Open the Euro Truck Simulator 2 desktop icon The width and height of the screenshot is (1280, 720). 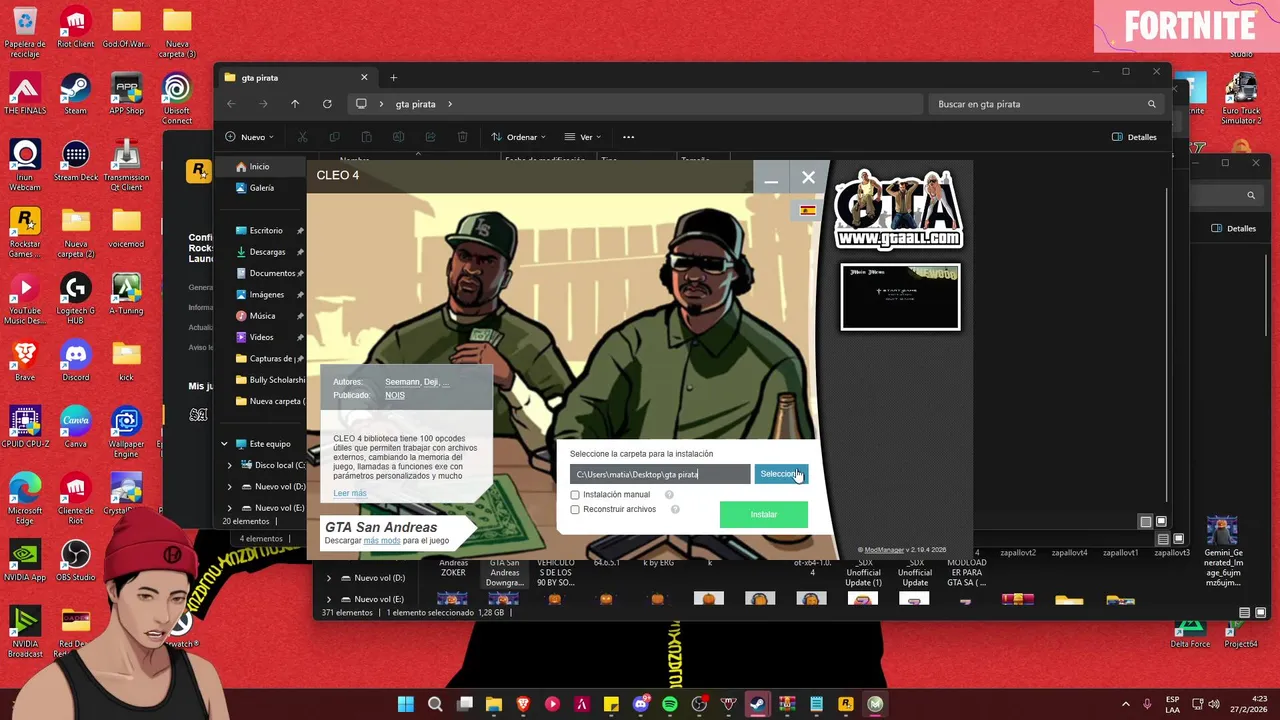click(x=1241, y=99)
